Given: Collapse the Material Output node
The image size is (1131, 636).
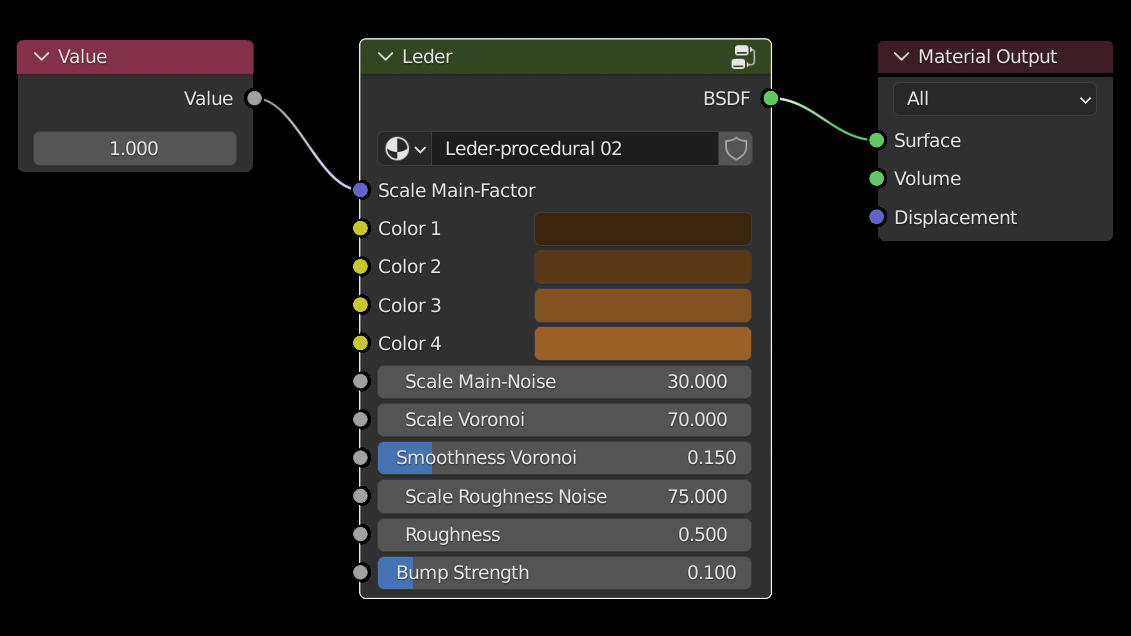Looking at the screenshot, I should tap(902, 57).
